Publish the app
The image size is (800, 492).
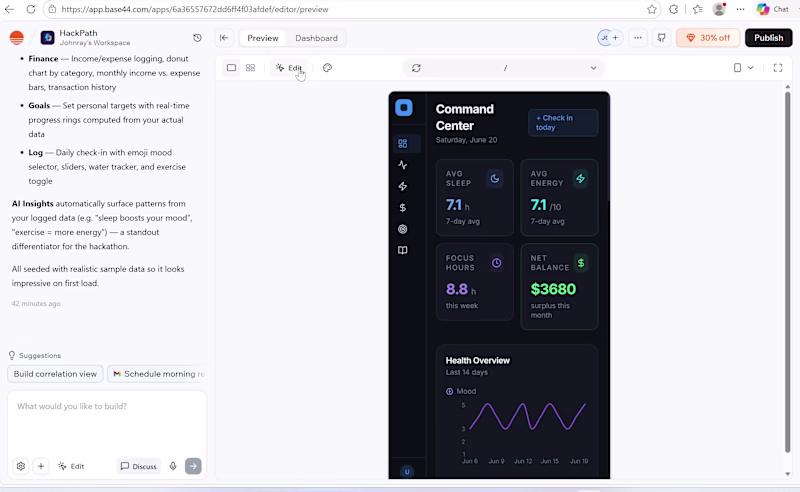768,38
